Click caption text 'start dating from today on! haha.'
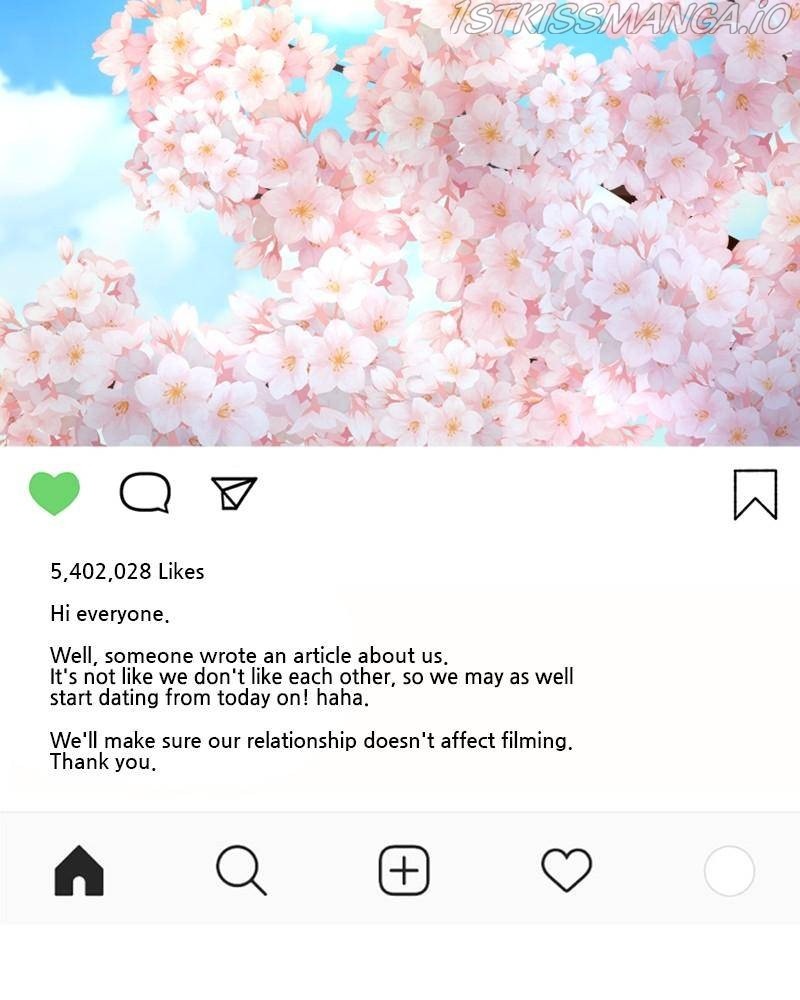Screen dimensions: 800x1000 [x=209, y=698]
